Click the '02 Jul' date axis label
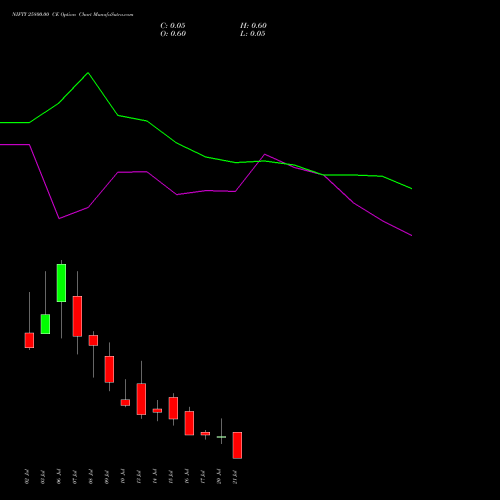500x500 pixels. click(x=27, y=477)
